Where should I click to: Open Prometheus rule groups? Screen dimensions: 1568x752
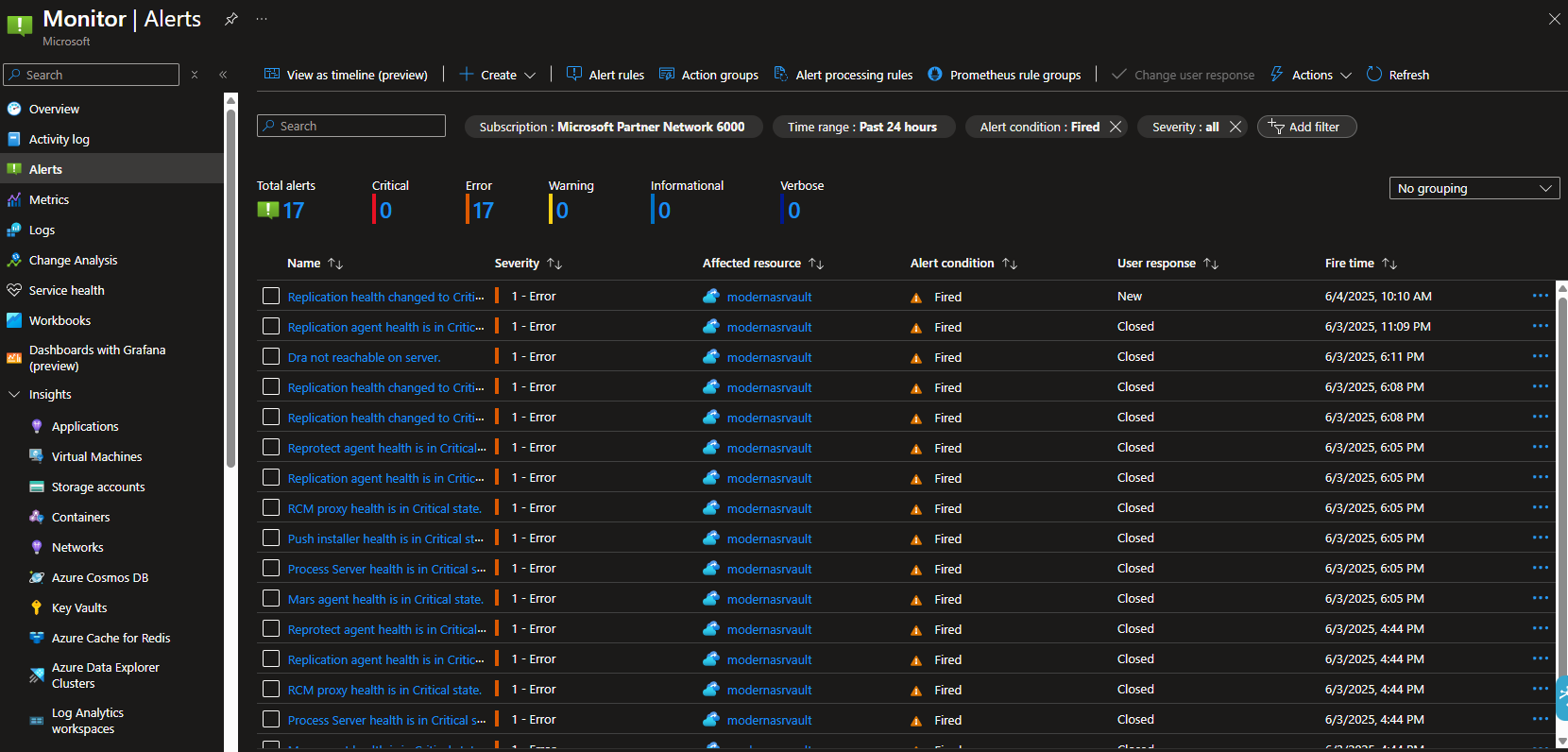(x=1004, y=75)
